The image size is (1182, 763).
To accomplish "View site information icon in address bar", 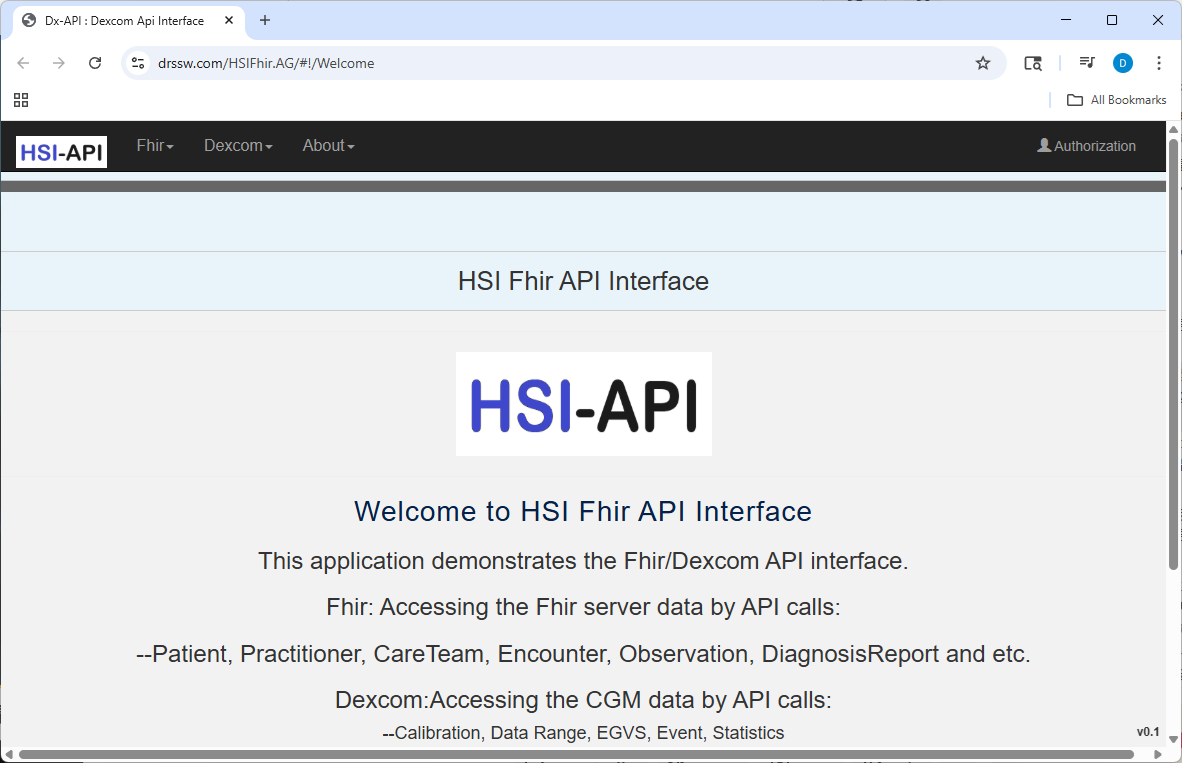I will tap(138, 63).
